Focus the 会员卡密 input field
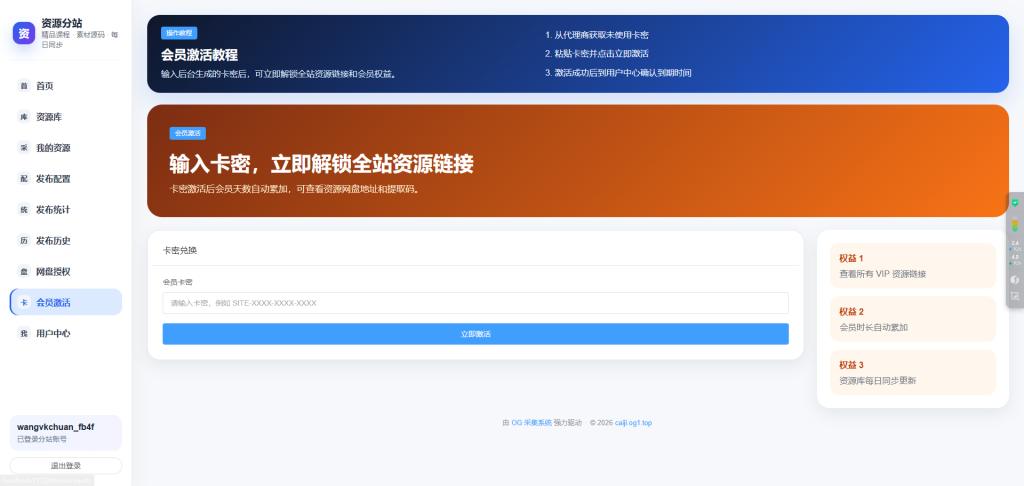Image resolution: width=1024 pixels, height=486 pixels. pos(475,303)
